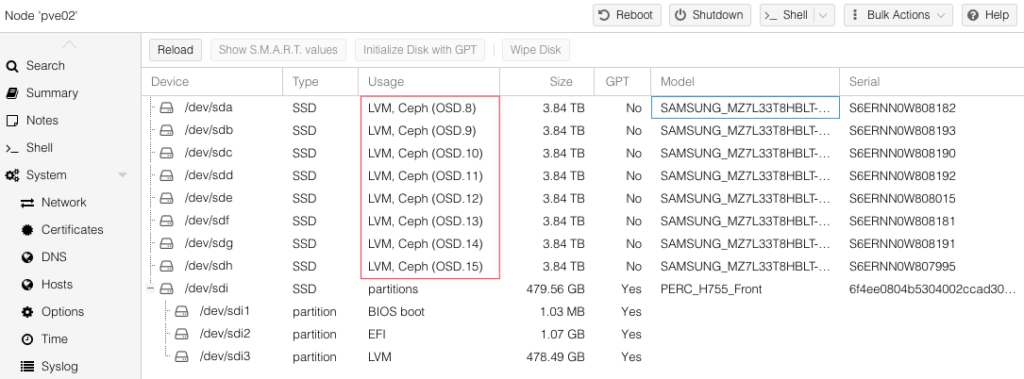
Task: Select the PERC_H755_Front model cell
Action: point(745,289)
